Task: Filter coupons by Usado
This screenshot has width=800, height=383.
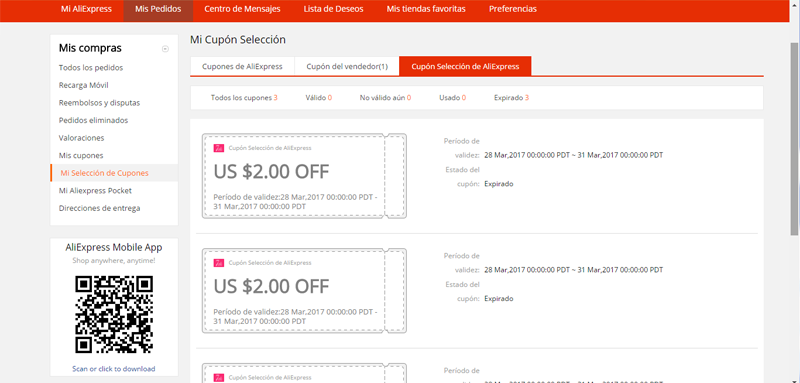Action: click(x=453, y=97)
